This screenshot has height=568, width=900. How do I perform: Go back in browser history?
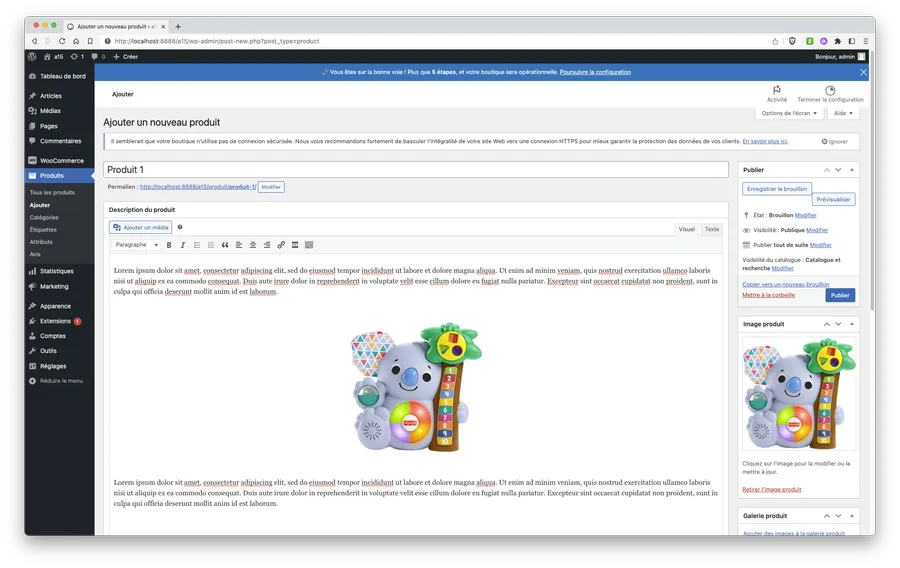point(34,41)
